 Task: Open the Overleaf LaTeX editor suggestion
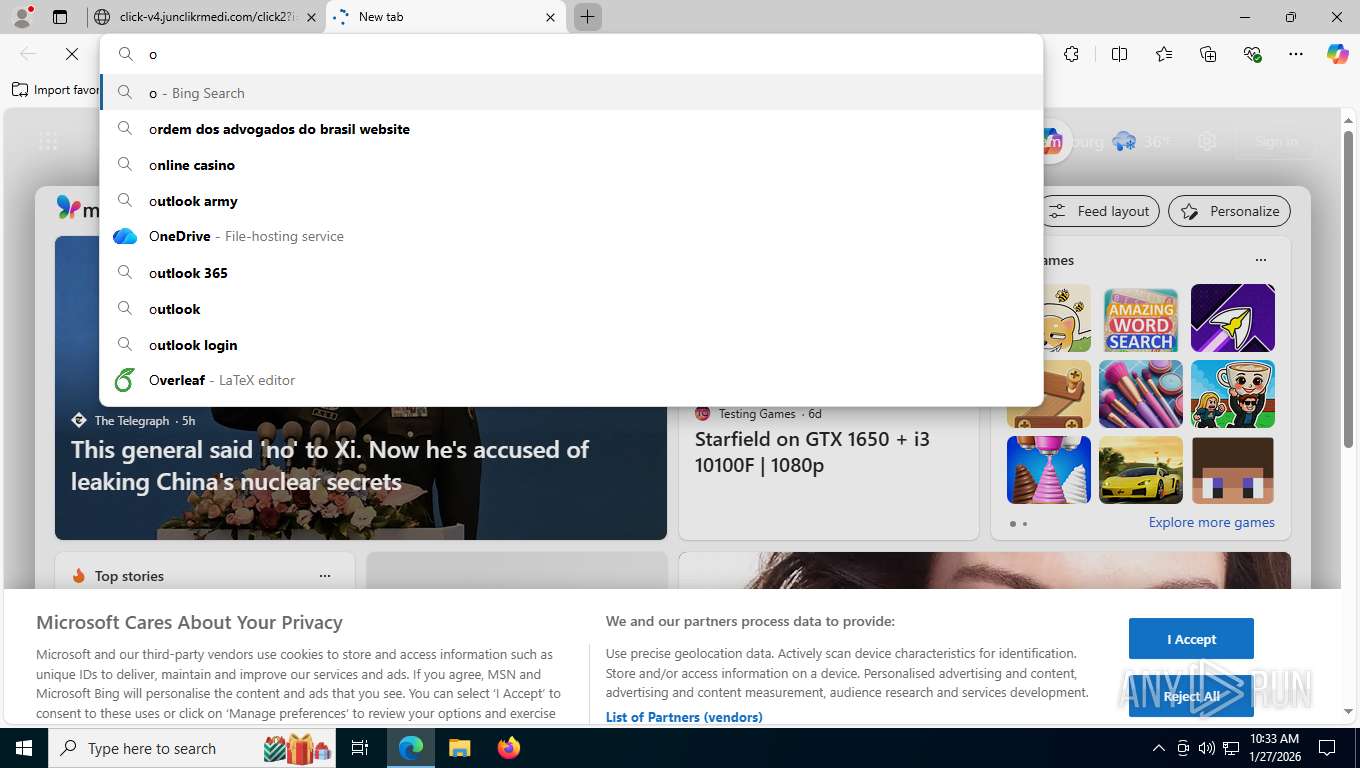(x=571, y=380)
